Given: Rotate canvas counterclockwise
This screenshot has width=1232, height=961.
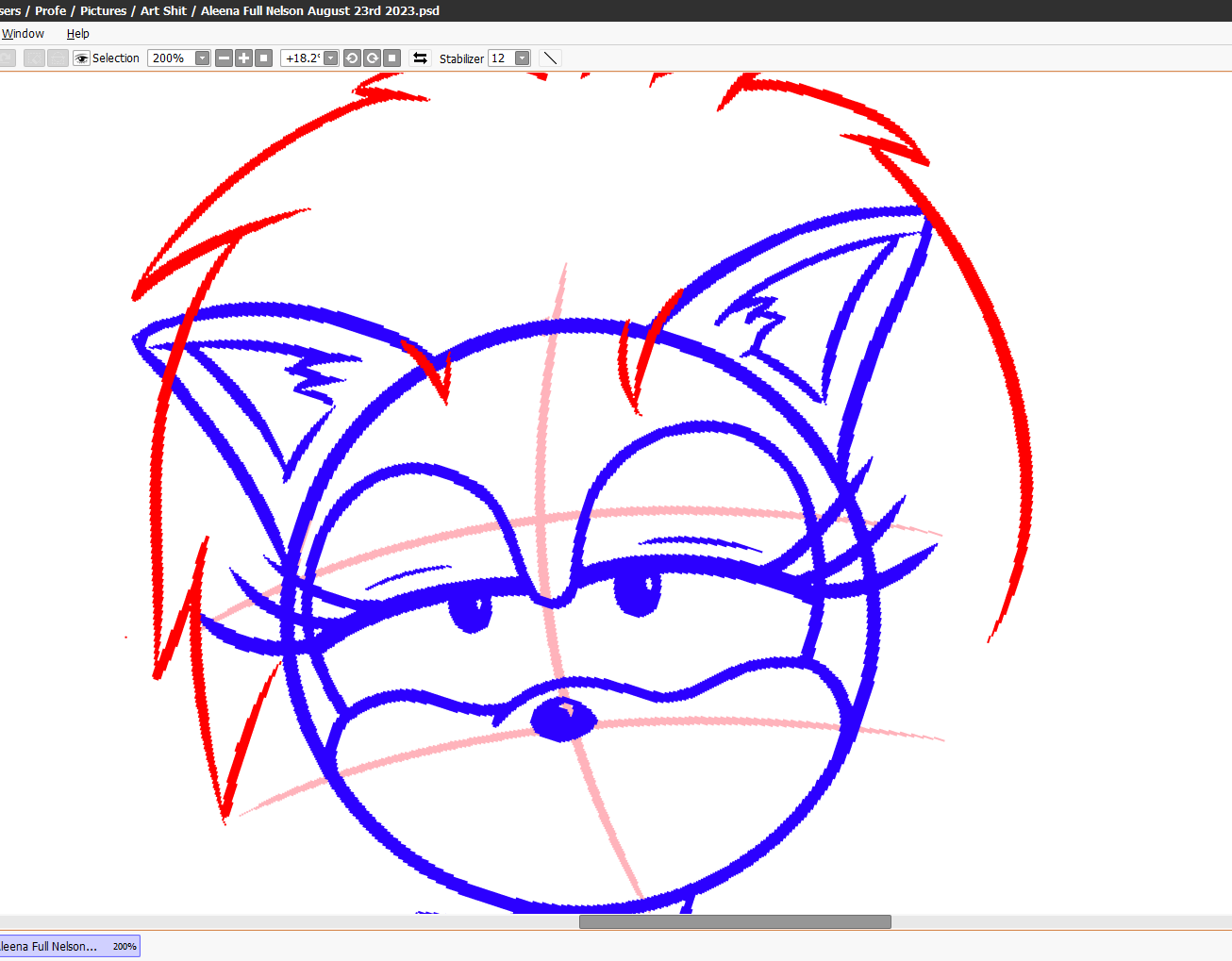Looking at the screenshot, I should pyautogui.click(x=352, y=58).
